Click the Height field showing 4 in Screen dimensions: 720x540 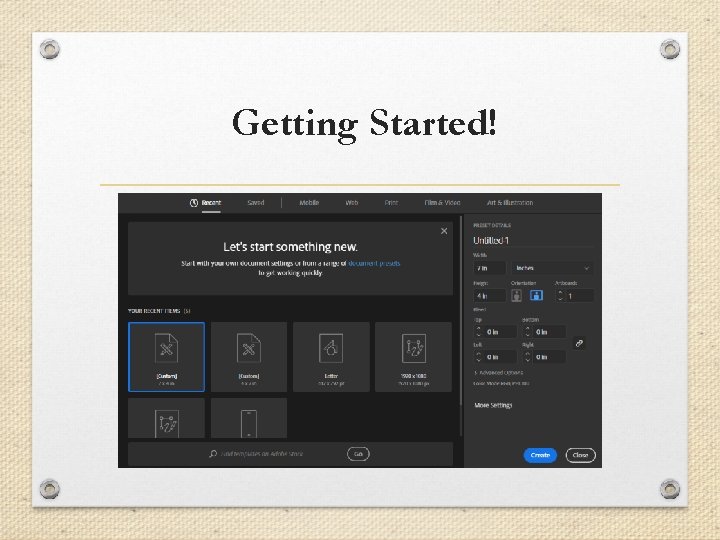tap(489, 296)
